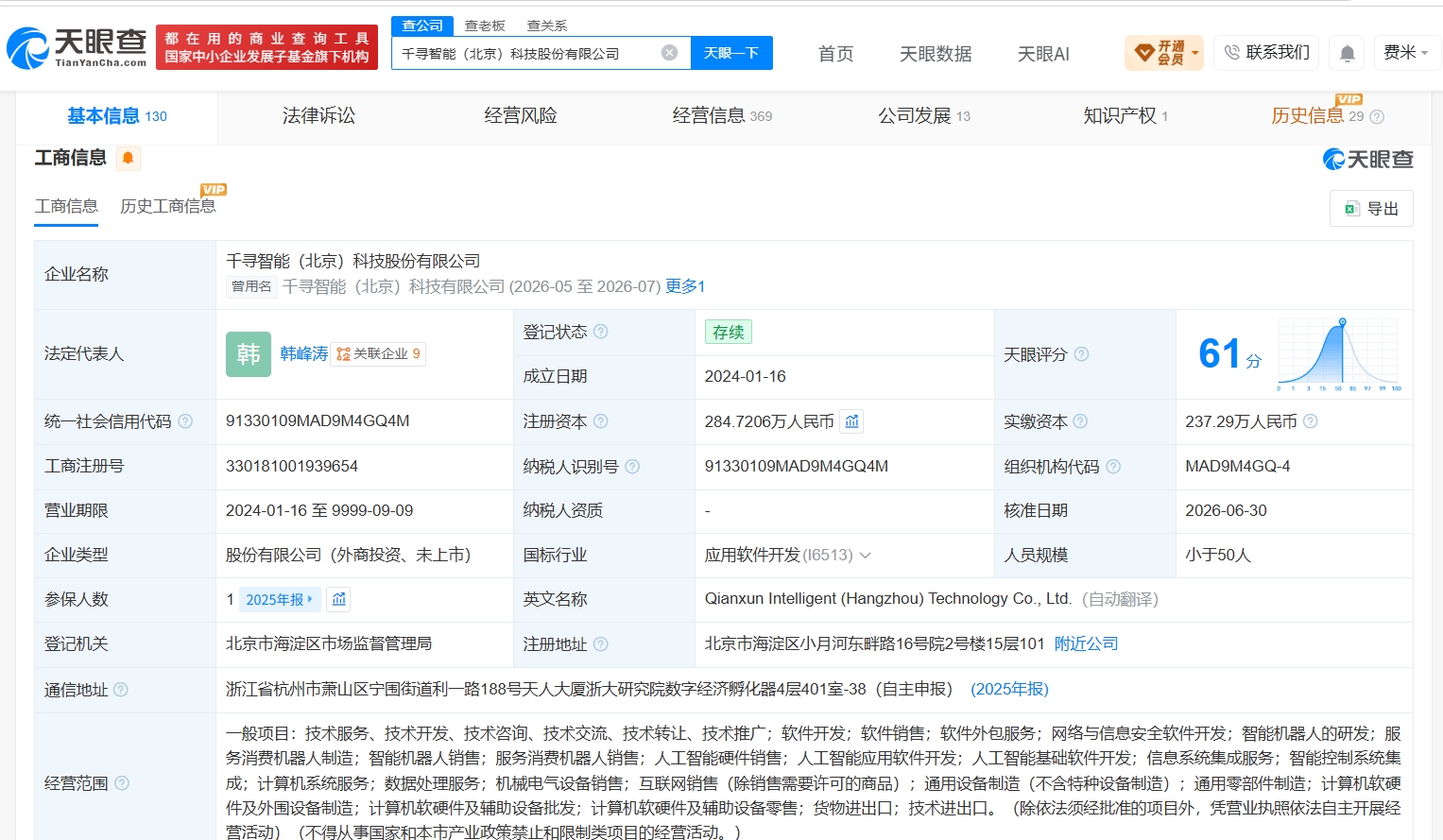
Task: Open the 法律诉讼 tab
Action: coord(319,116)
